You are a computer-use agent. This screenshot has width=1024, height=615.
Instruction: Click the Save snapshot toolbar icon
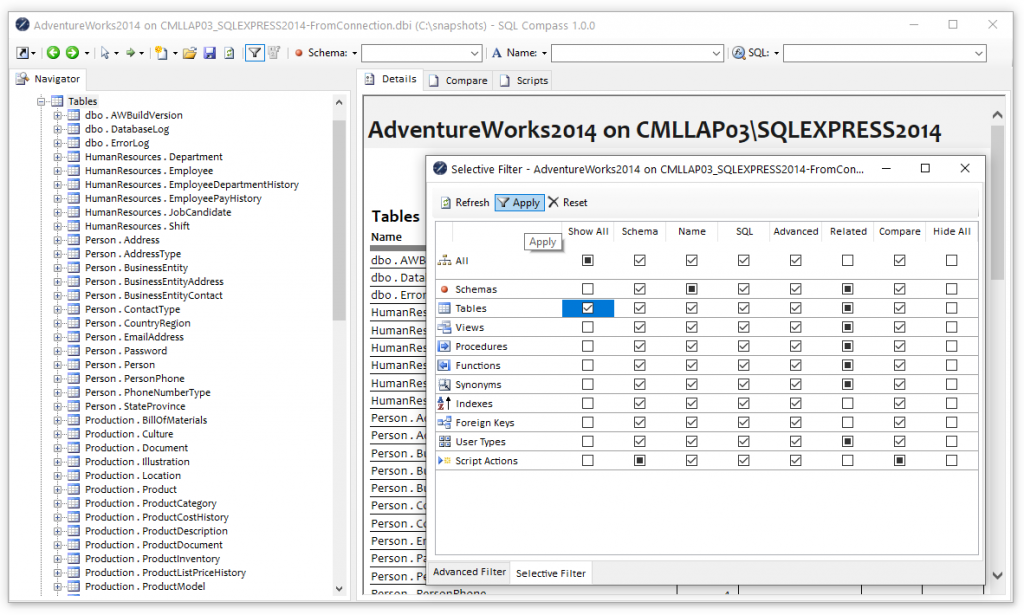210,53
